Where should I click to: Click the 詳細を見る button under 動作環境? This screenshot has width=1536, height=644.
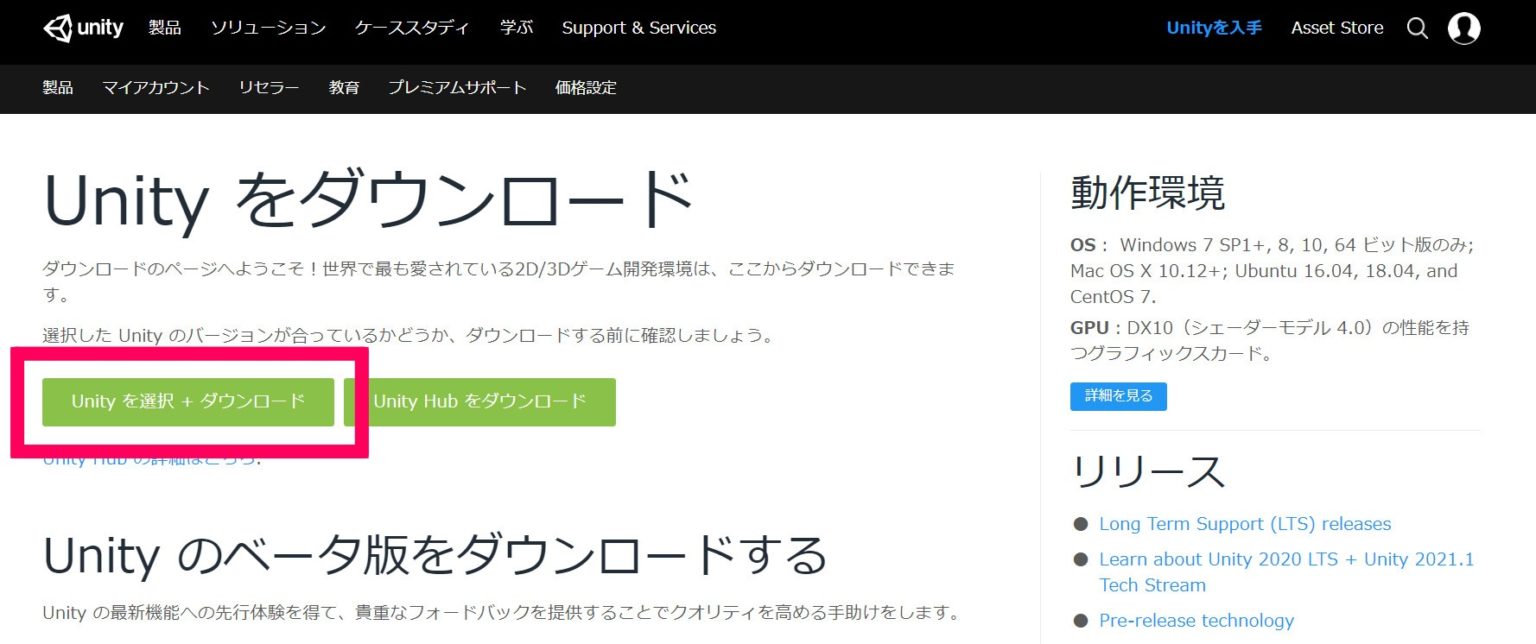1118,395
